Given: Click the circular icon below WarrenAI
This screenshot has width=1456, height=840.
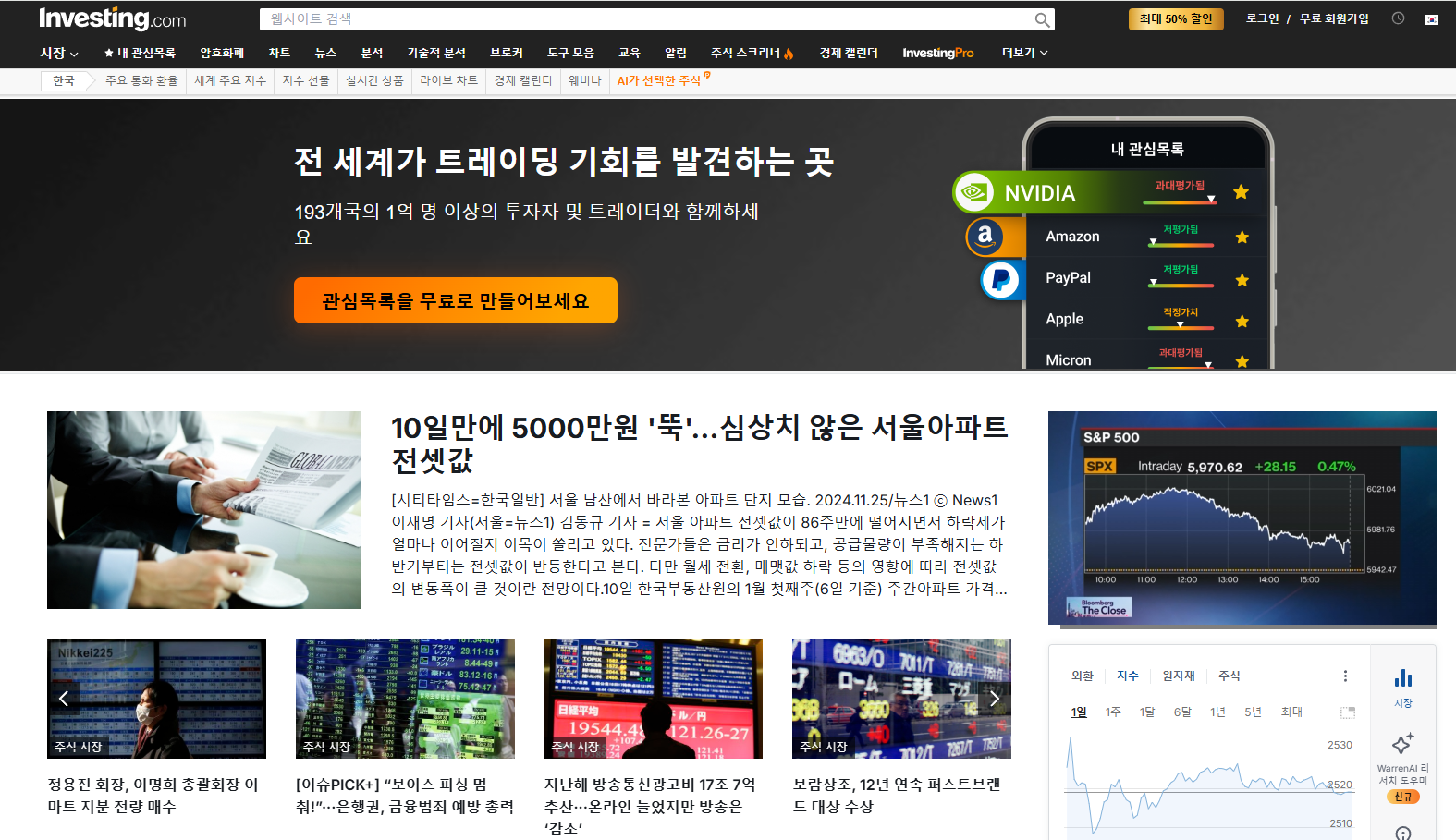Looking at the screenshot, I should 1403,833.
